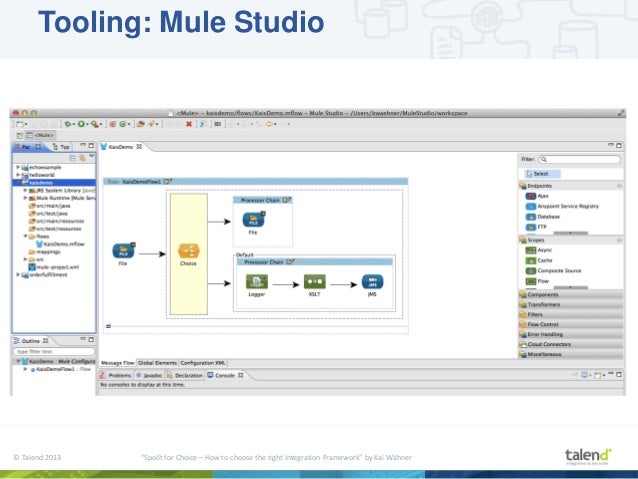Viewport: 638px width, 479px height.
Task: Open the Javadoc tab
Action: pyautogui.click(x=149, y=375)
